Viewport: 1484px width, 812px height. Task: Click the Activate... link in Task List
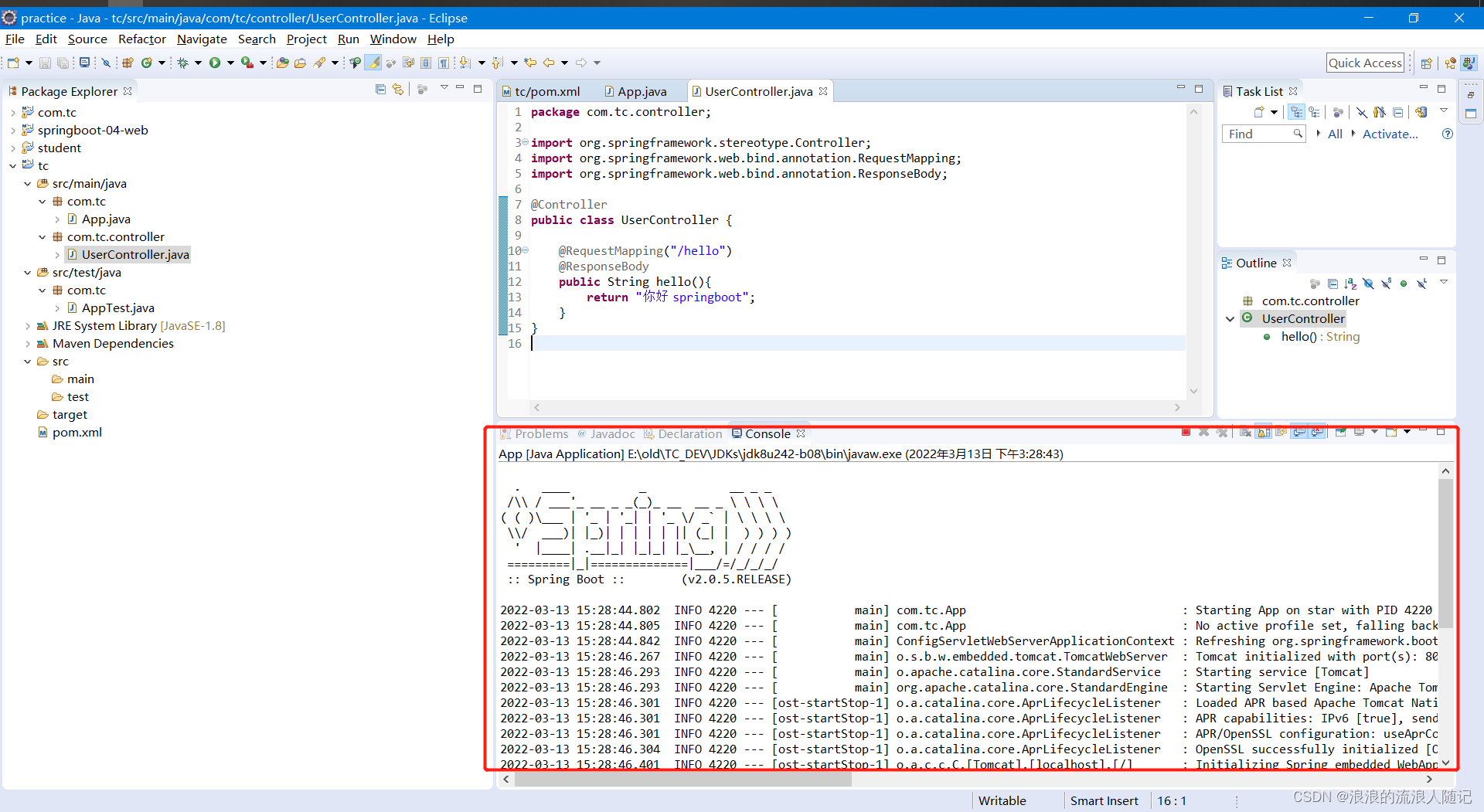coord(1390,134)
